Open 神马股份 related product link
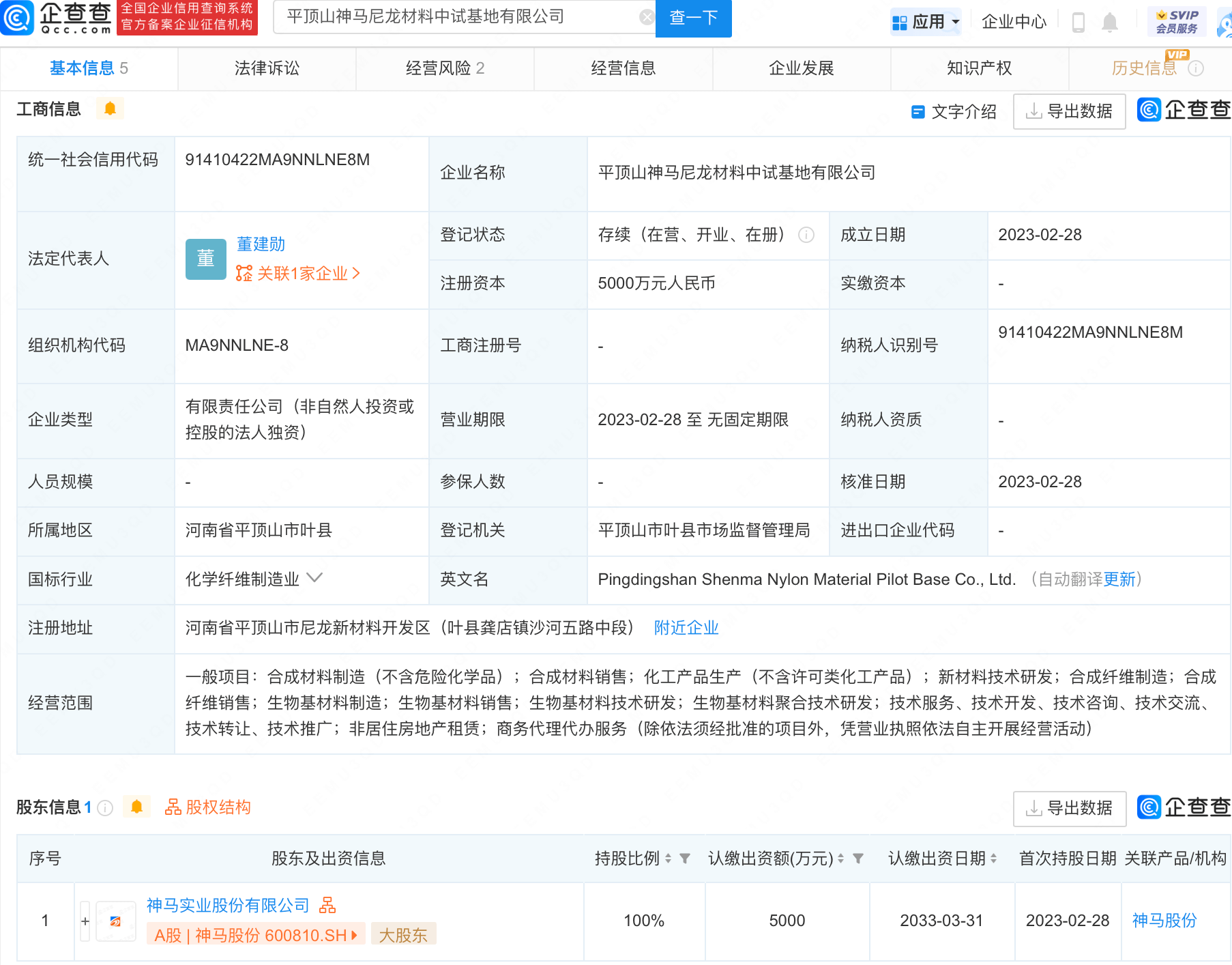 (1164, 921)
